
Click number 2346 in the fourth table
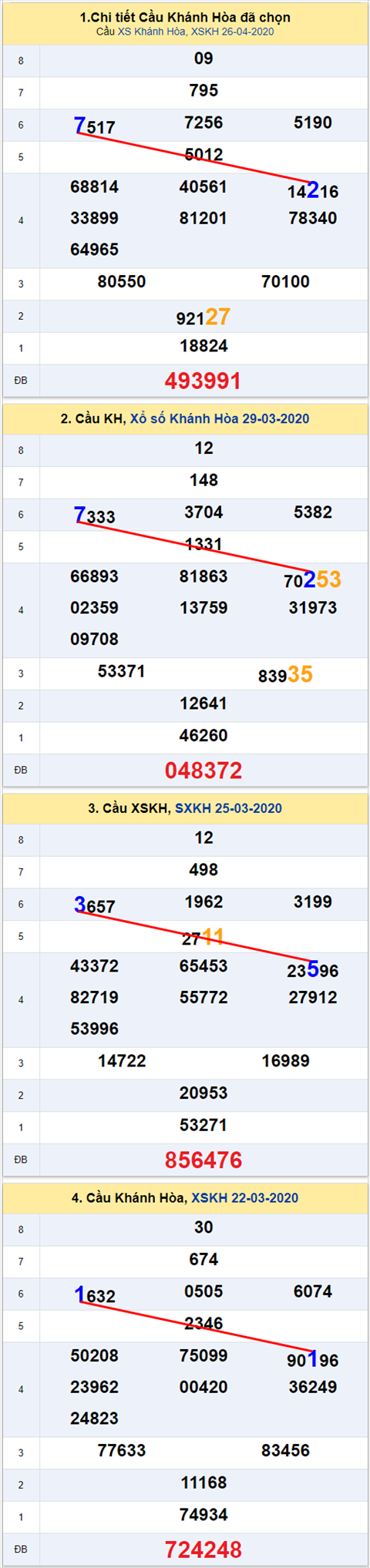(x=203, y=1324)
